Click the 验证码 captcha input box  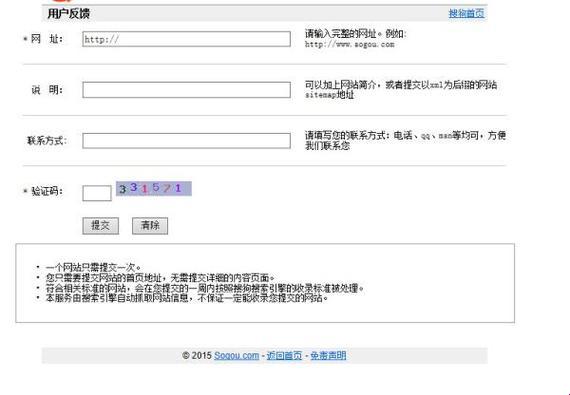coord(97,193)
